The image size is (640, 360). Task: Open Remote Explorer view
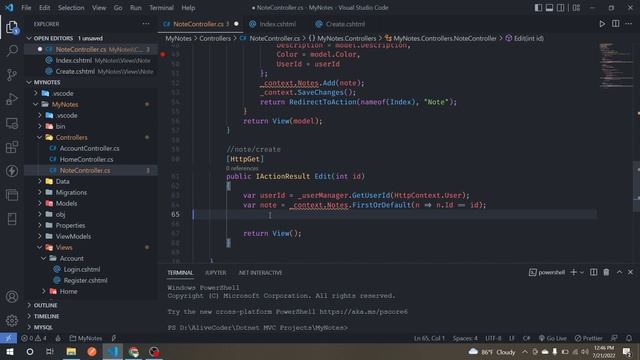(12, 123)
